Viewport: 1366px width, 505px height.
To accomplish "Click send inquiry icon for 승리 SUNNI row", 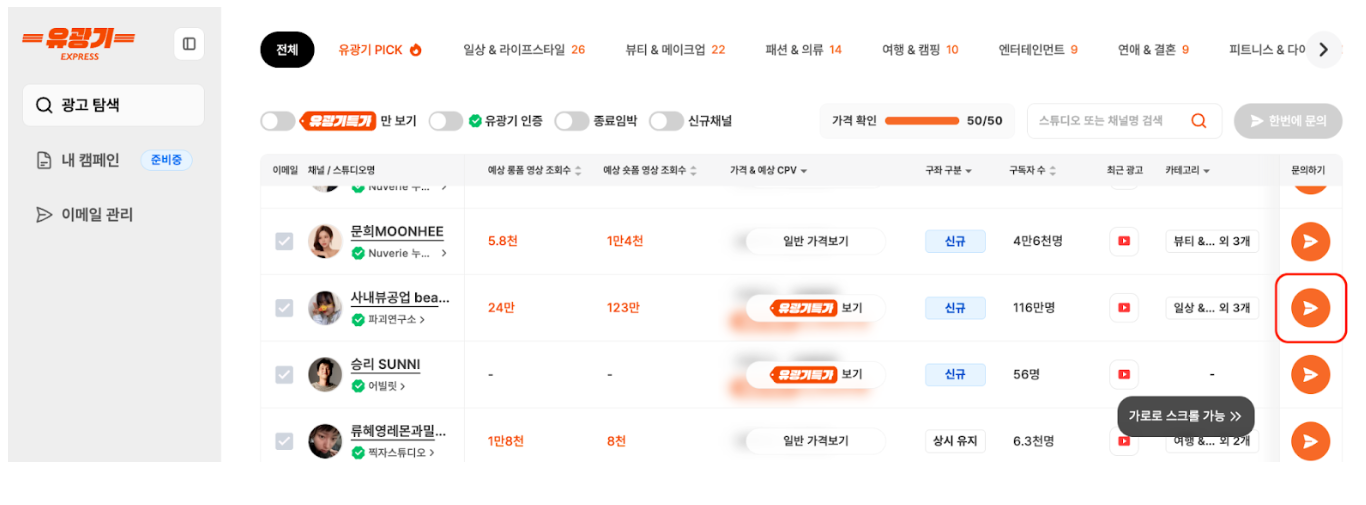I will [x=1310, y=374].
